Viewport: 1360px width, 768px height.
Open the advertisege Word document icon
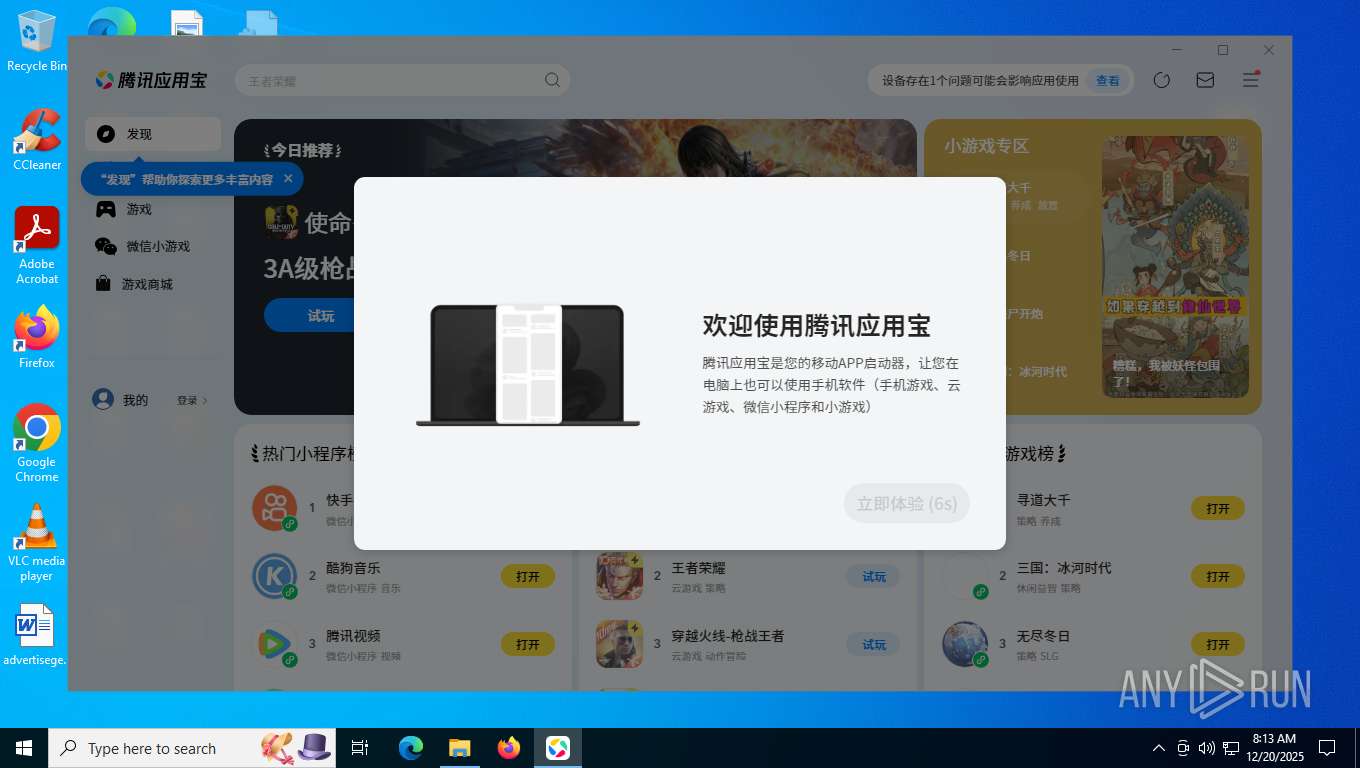tap(35, 635)
